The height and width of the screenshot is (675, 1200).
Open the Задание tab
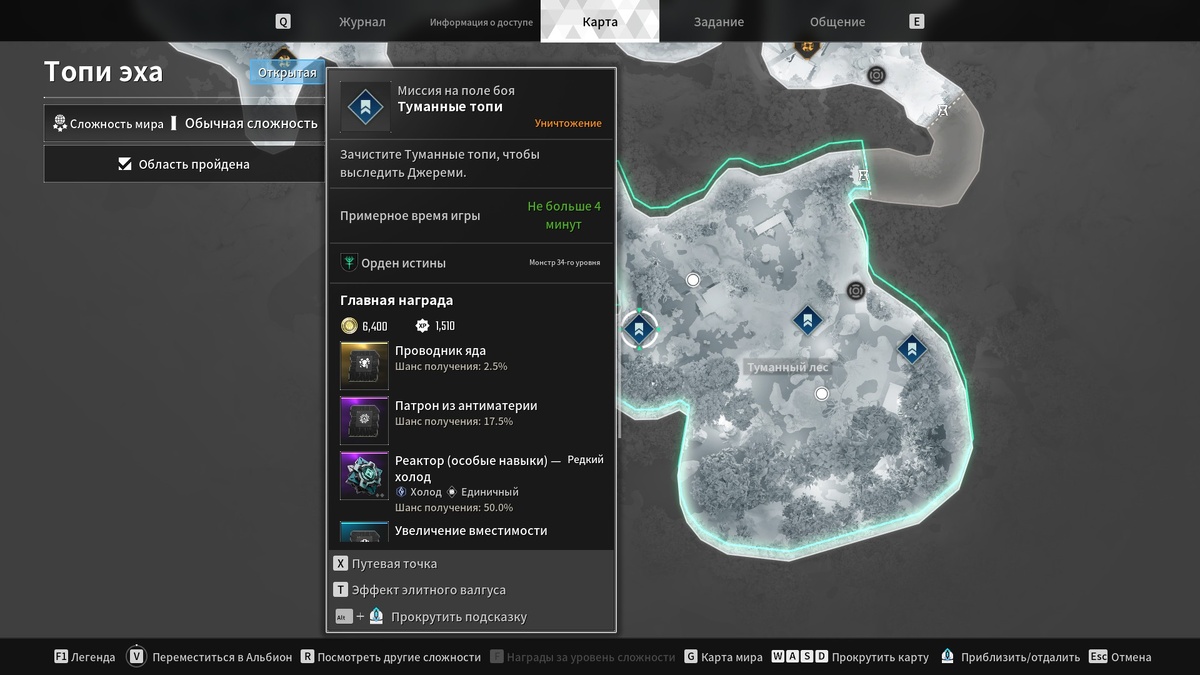coord(719,22)
